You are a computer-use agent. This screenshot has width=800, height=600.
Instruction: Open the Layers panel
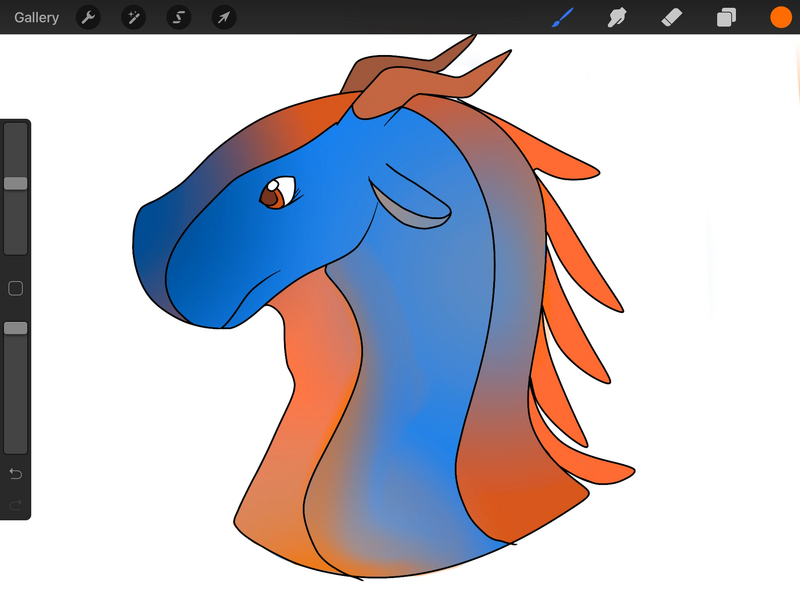click(726, 17)
